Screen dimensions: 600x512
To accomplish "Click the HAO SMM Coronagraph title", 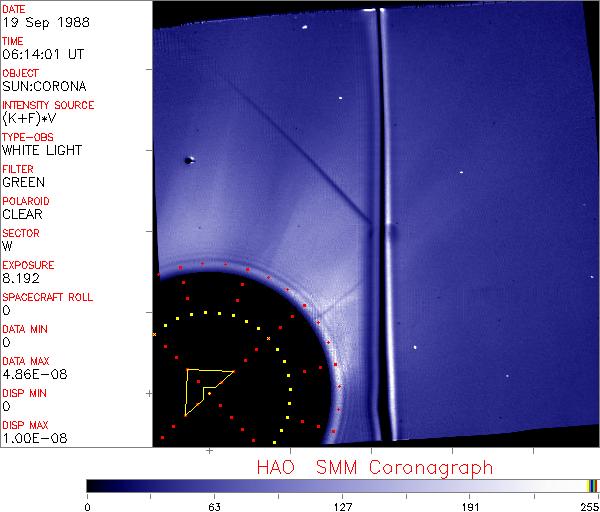I will click(375, 468).
